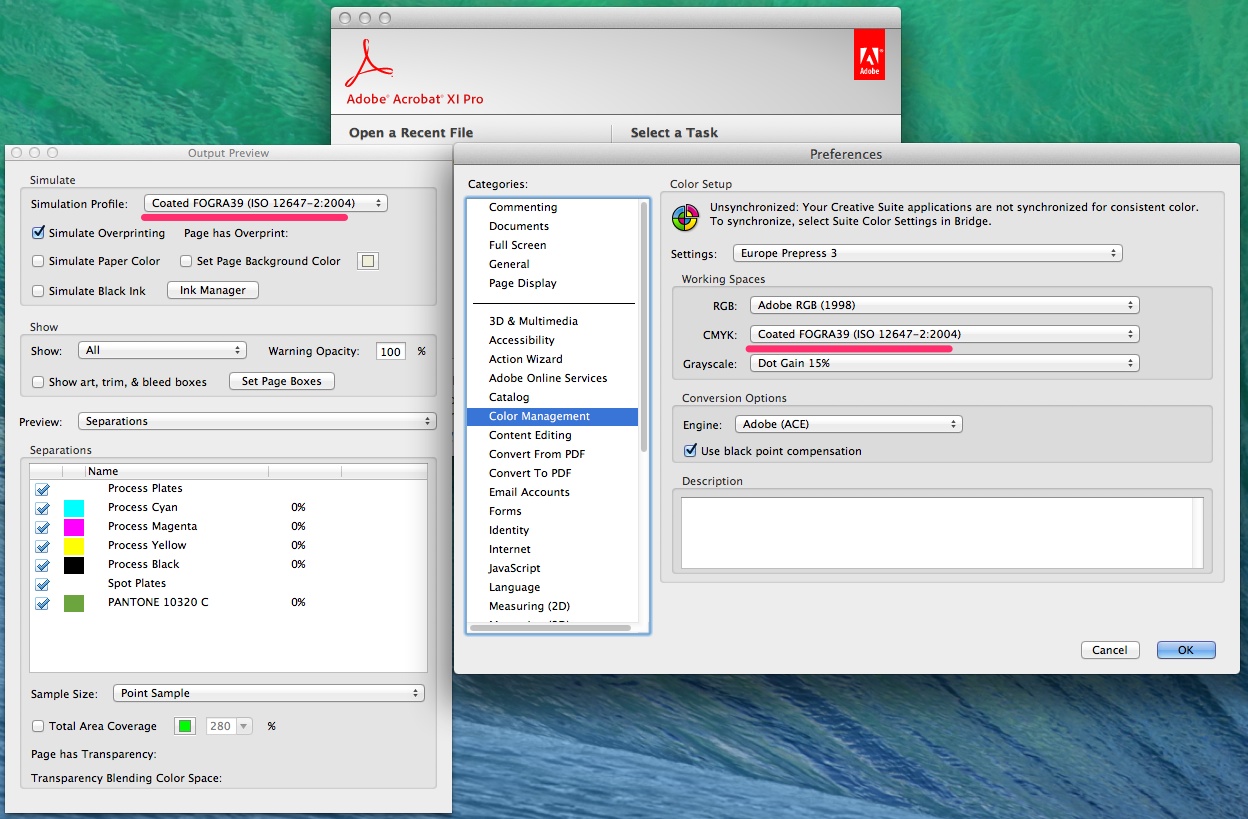
Task: Click the Warning Opacity input field
Action: click(390, 351)
